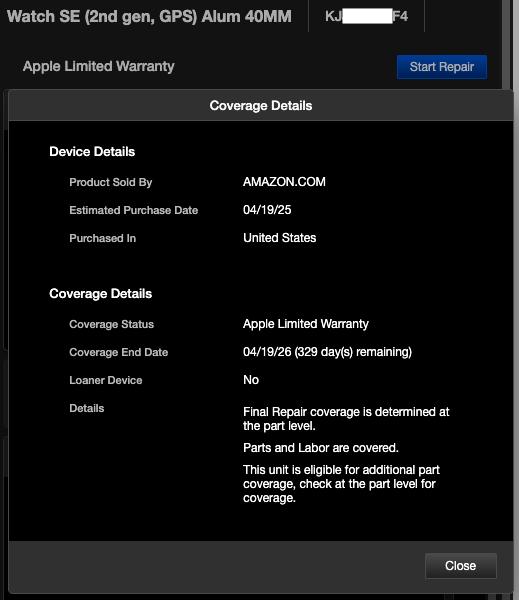Select the 04/19/26 (329 day(s) remaining) value
519x600 pixels.
coord(328,352)
